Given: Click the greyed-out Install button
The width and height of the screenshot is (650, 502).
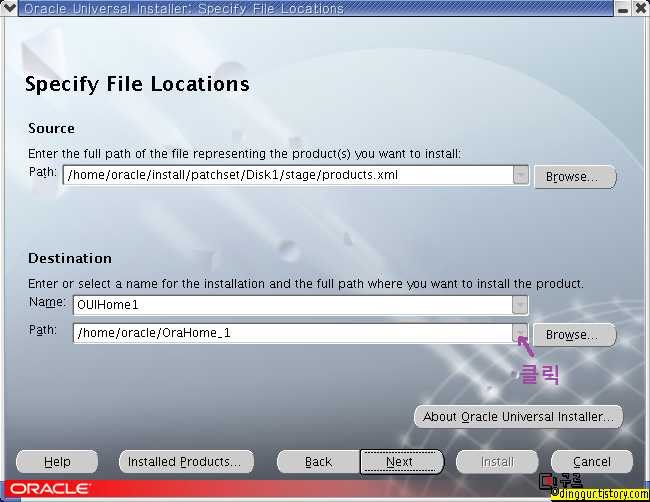Looking at the screenshot, I should pos(497,462).
